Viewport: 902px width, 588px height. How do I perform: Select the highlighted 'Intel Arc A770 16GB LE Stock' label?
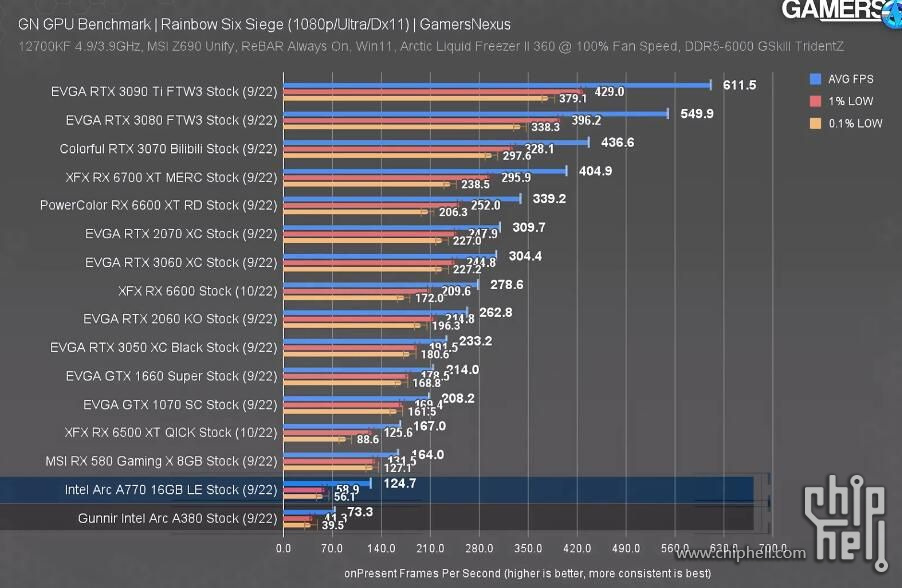(171, 490)
